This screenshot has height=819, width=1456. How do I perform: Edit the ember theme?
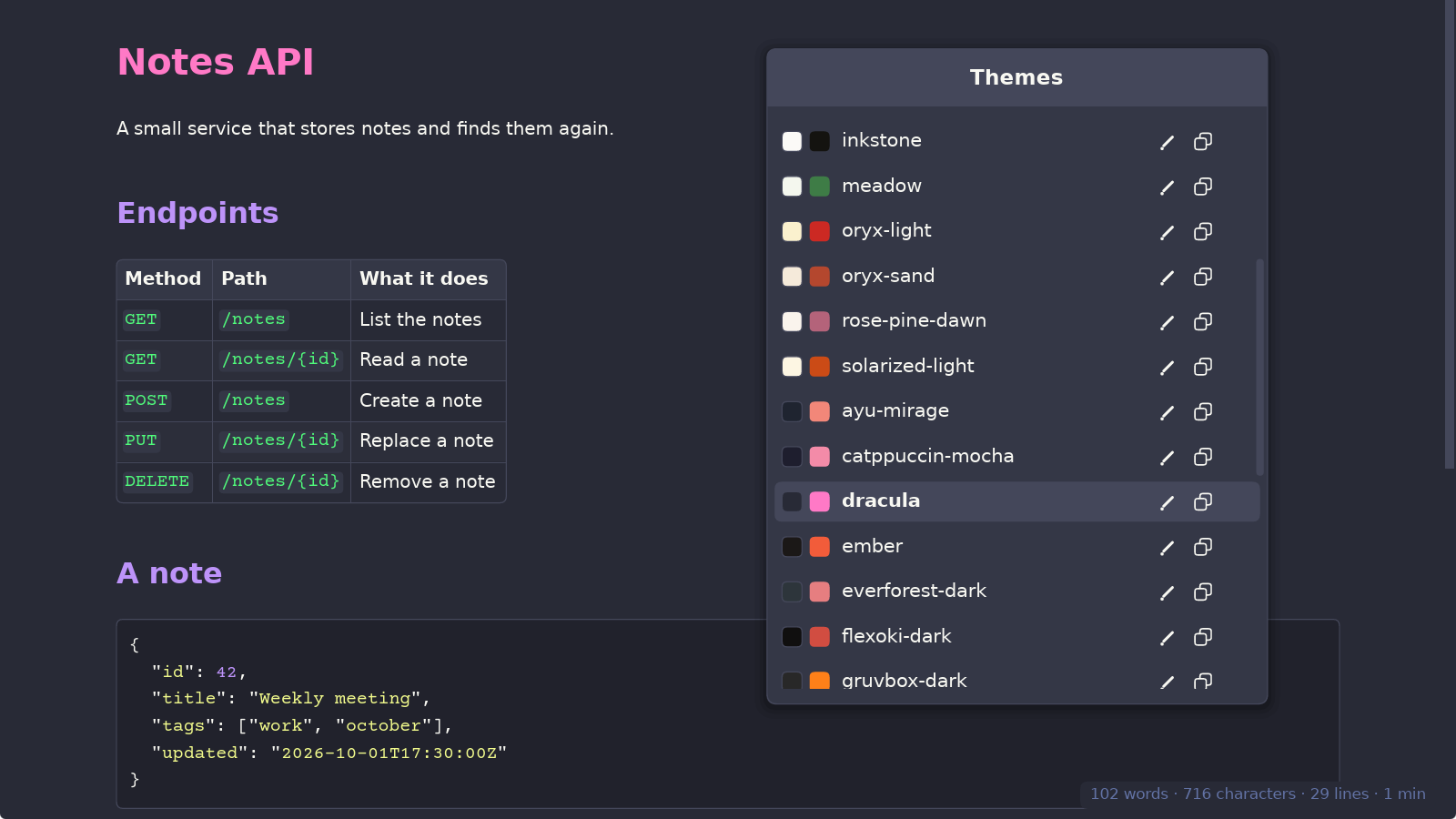tap(1167, 547)
